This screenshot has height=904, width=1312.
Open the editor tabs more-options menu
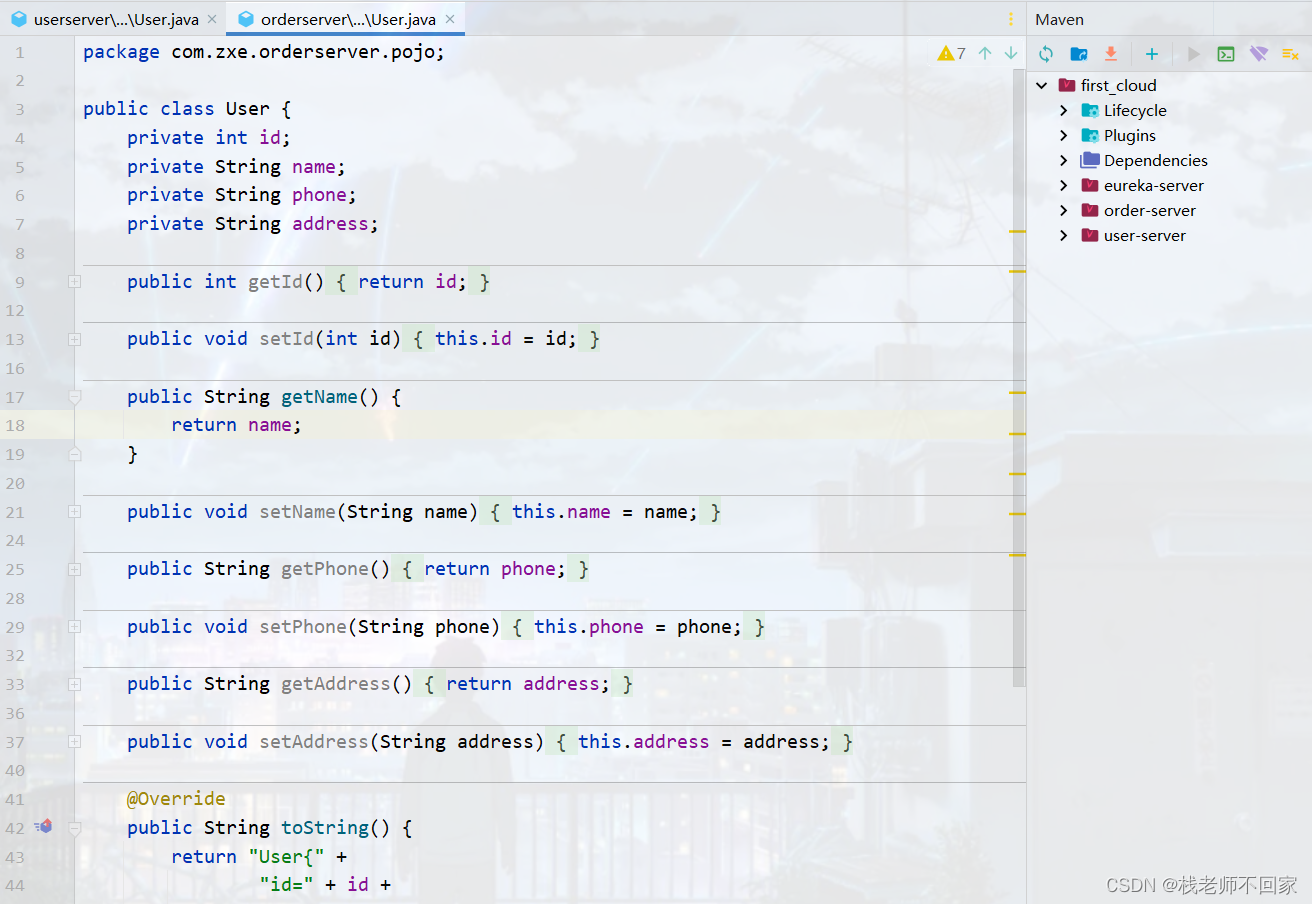point(1011,19)
